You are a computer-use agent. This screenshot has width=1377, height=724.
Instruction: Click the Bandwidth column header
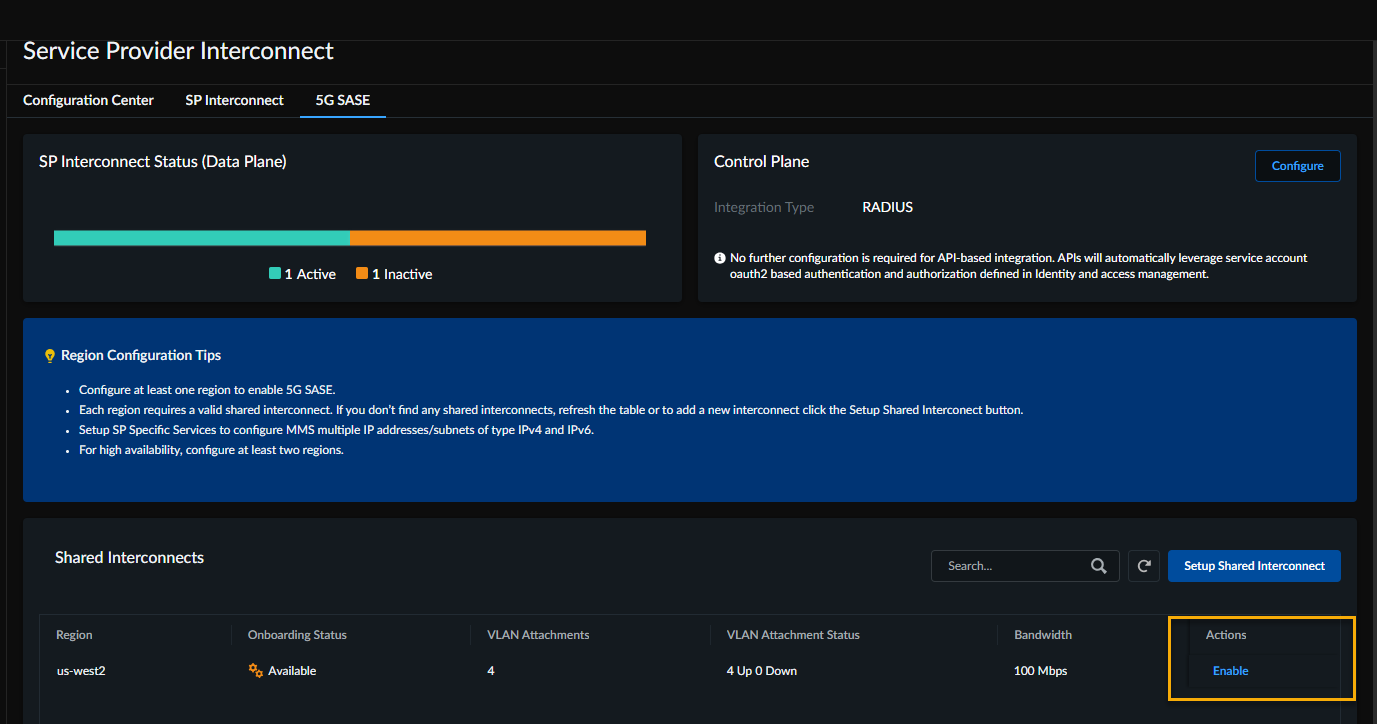coord(1042,635)
